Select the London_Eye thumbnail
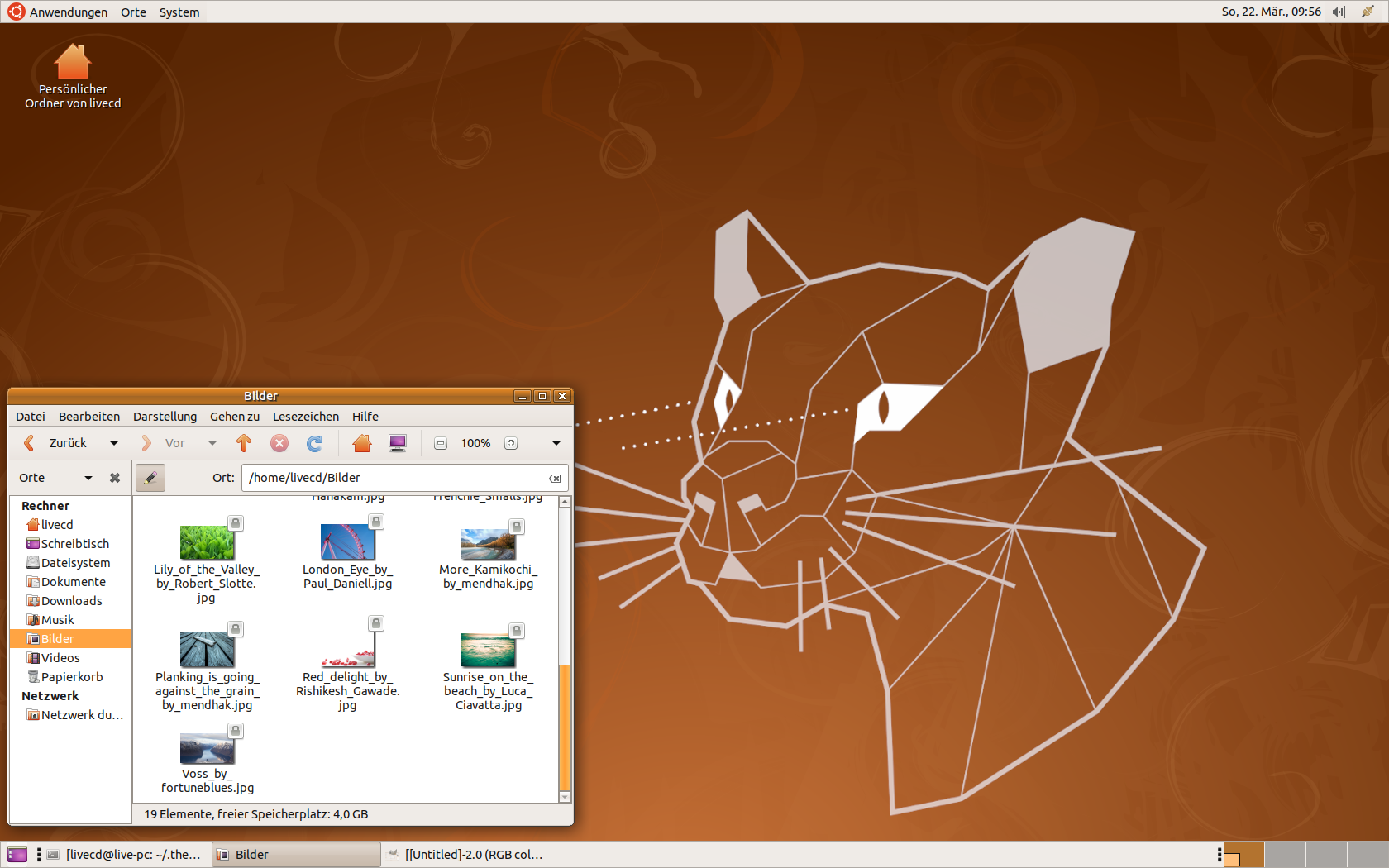The height and width of the screenshot is (868, 1389). tap(348, 542)
